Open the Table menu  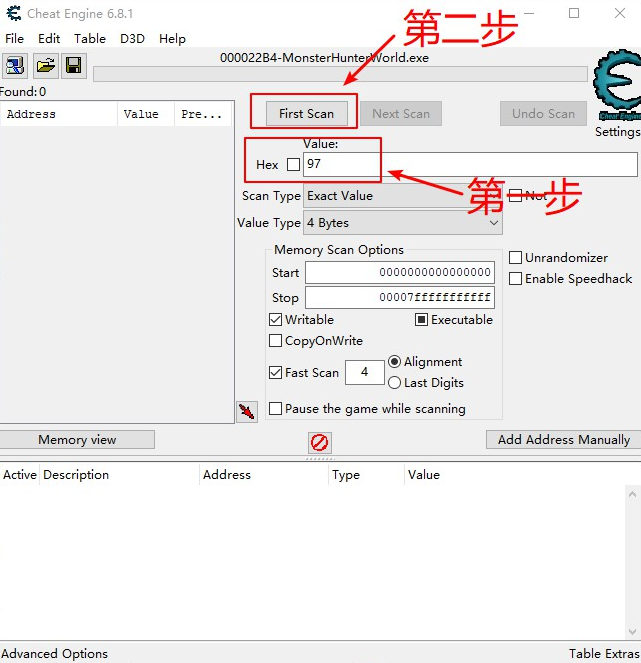90,38
